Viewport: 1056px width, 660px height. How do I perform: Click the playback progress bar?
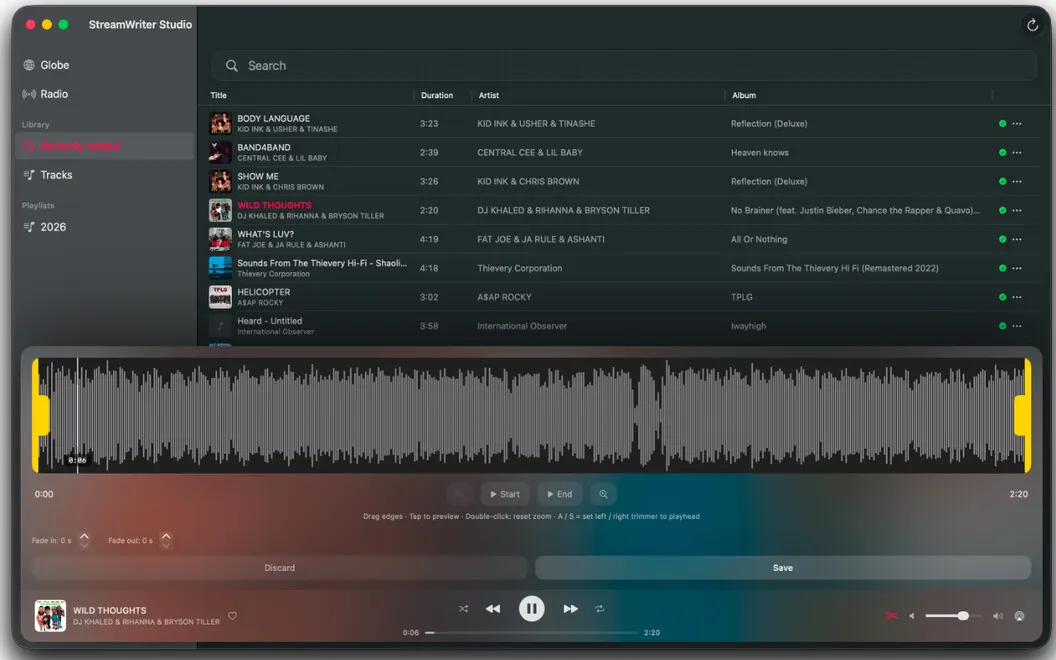[531, 632]
